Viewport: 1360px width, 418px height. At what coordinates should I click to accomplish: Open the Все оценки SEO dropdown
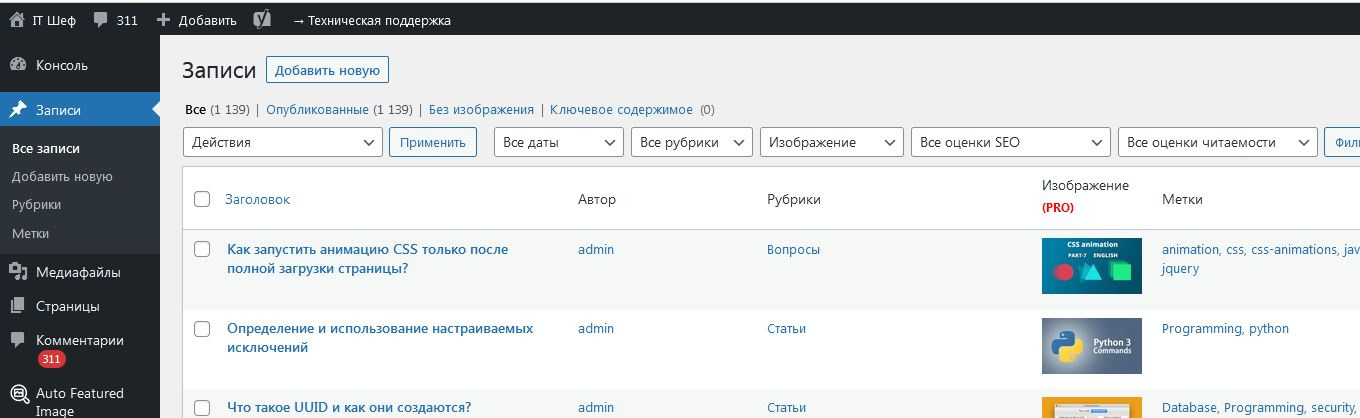(x=1010, y=142)
